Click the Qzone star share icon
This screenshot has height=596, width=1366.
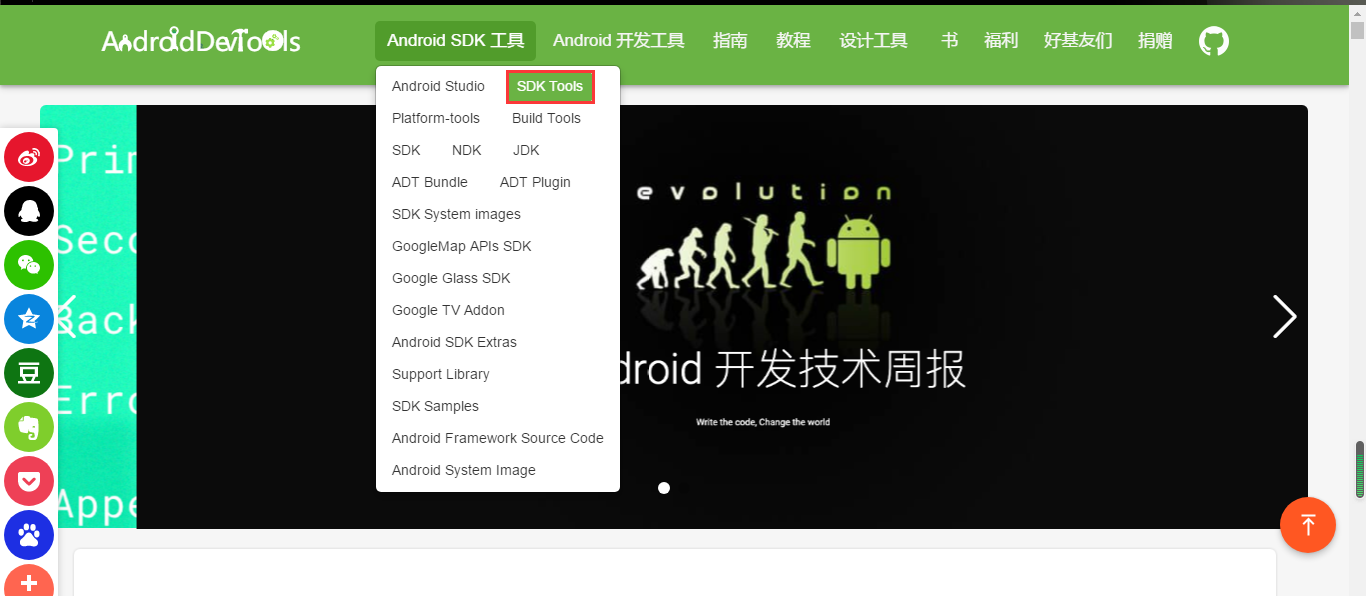(29, 319)
